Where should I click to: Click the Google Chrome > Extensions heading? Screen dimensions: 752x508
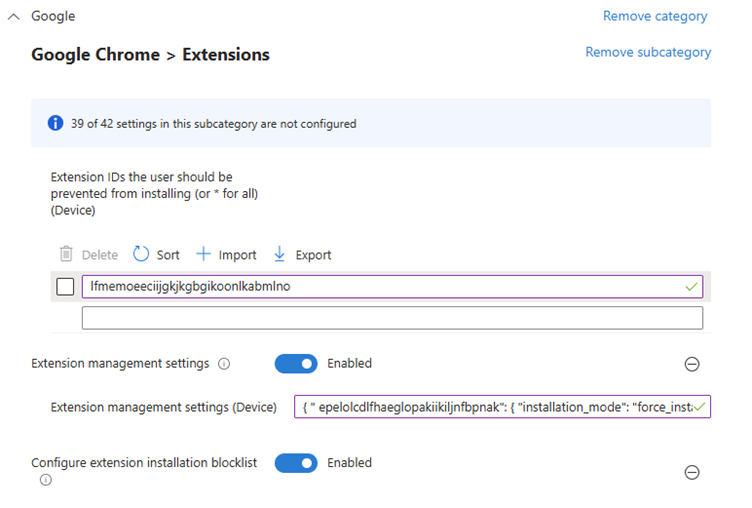tap(151, 55)
